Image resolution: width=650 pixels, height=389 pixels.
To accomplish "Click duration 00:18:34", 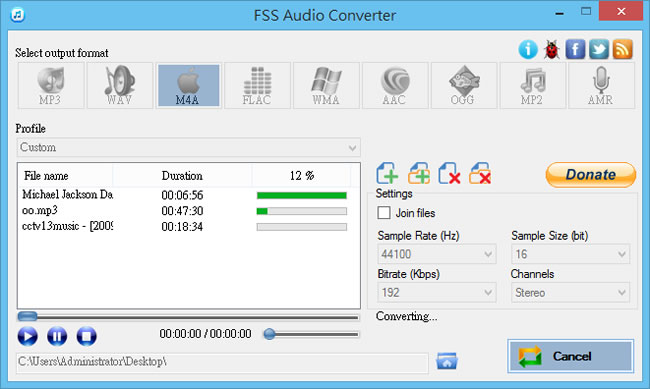I will [x=182, y=227].
